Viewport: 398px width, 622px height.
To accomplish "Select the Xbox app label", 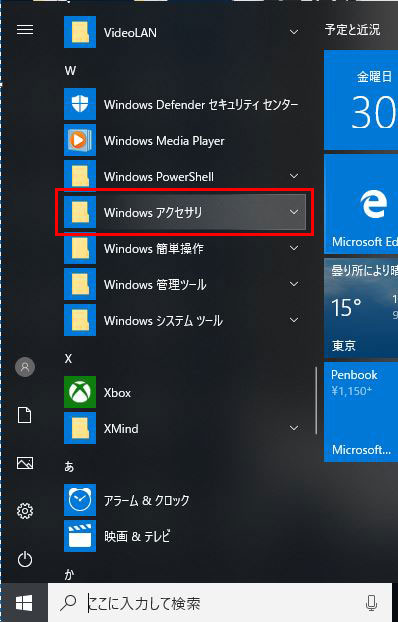I will (117, 393).
